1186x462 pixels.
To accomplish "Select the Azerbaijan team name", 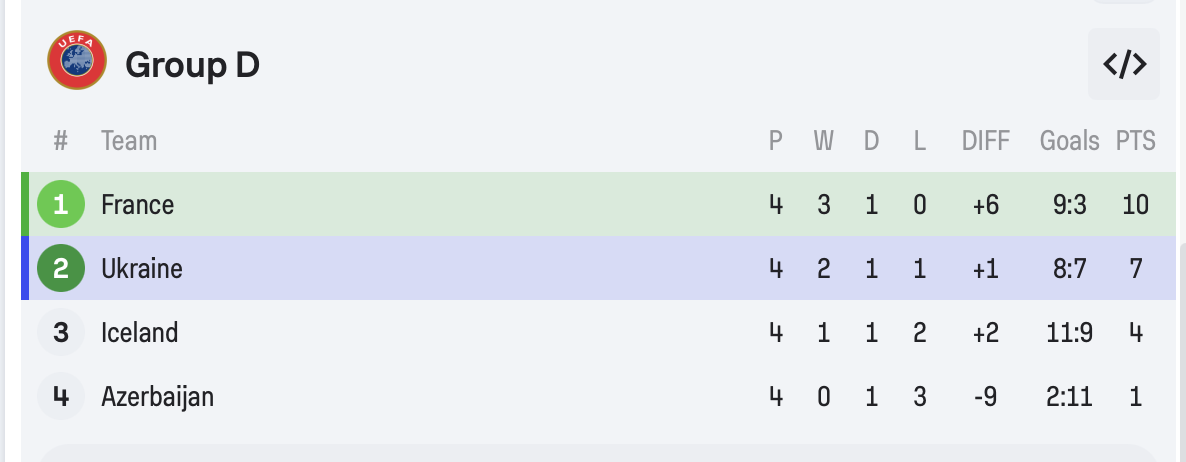I will pyautogui.click(x=157, y=397).
